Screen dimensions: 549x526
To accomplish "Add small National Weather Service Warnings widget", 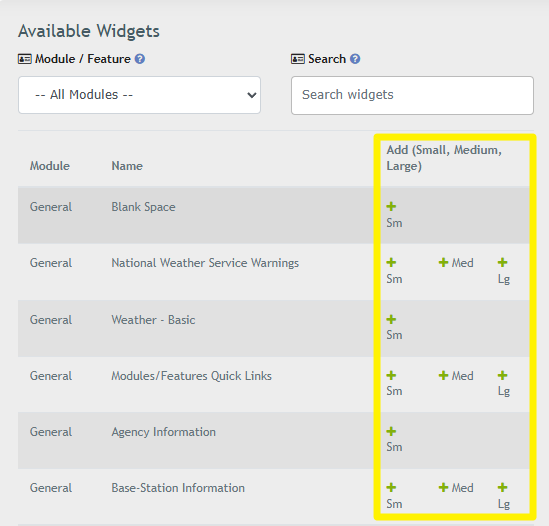I will [x=394, y=271].
